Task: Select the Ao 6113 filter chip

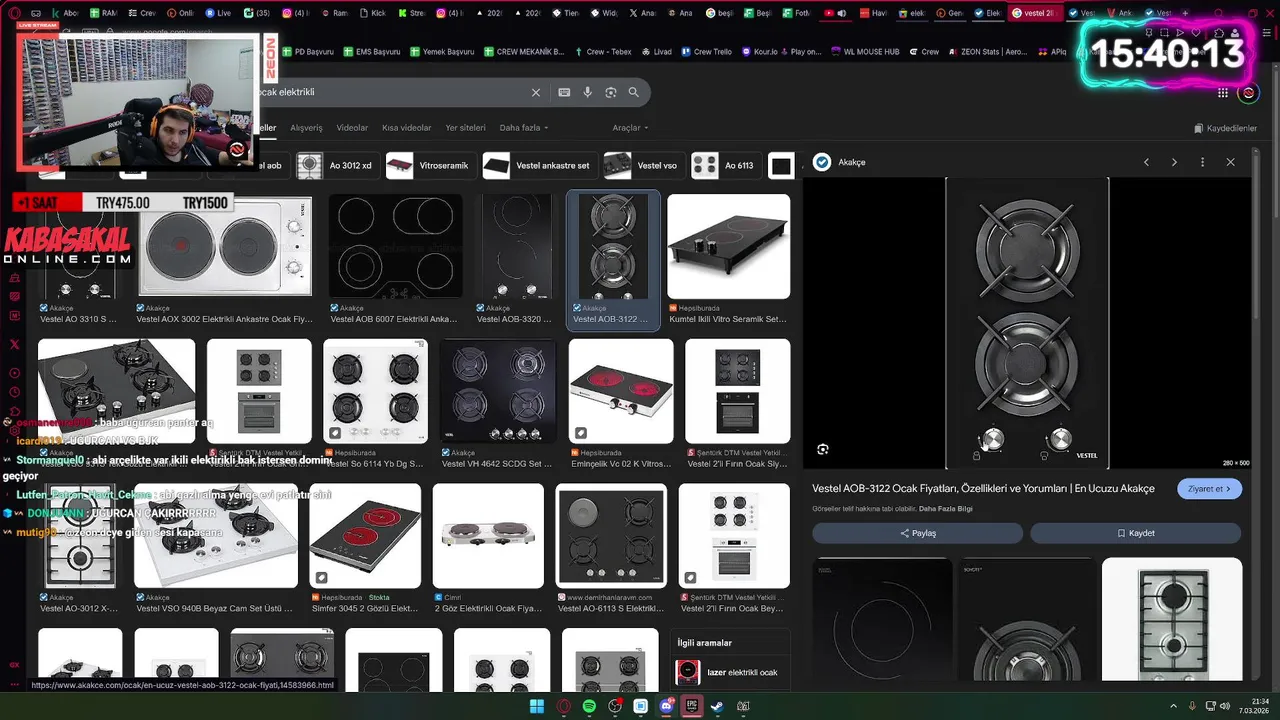Action: tap(725, 165)
